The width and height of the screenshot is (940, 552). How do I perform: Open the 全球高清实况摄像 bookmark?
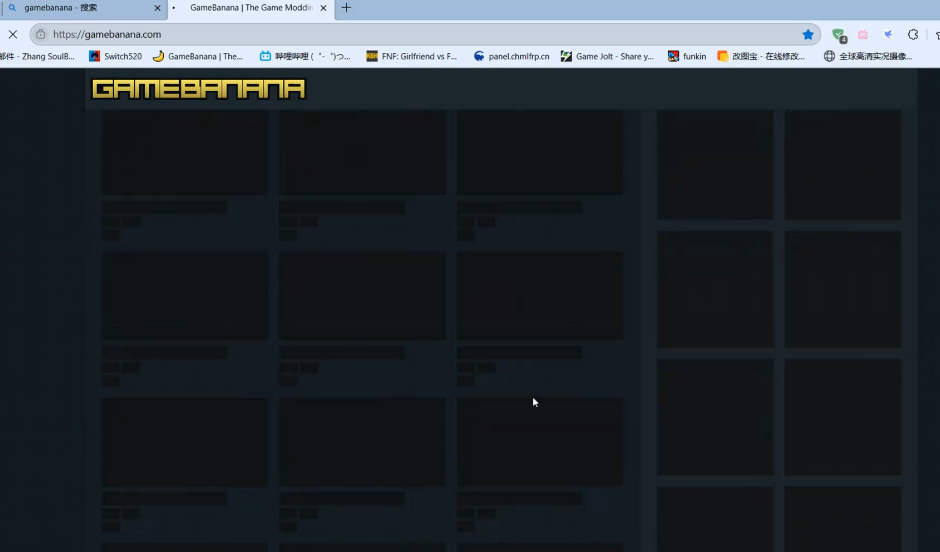(x=868, y=56)
